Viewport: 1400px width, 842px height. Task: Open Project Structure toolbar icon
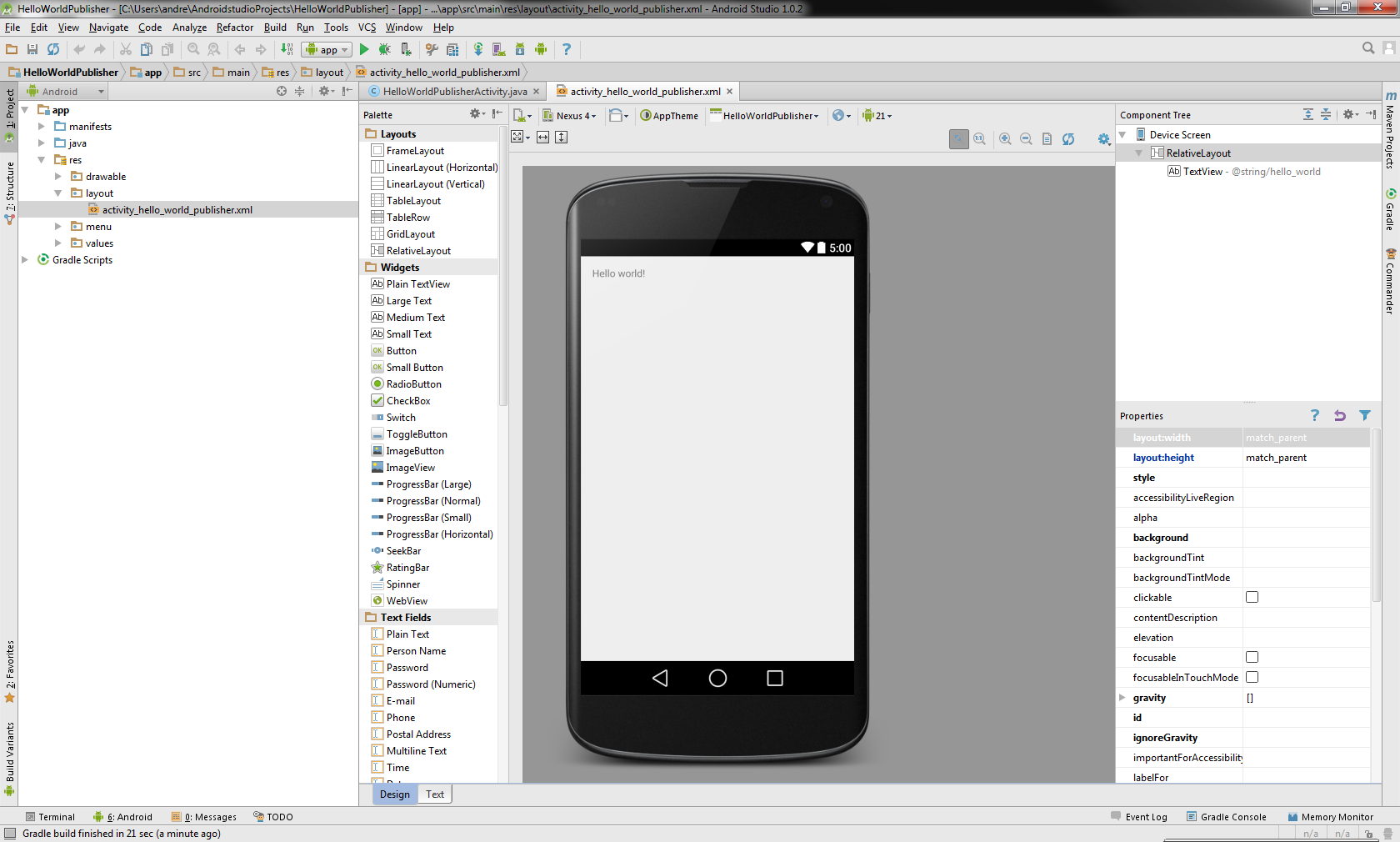coord(452,49)
